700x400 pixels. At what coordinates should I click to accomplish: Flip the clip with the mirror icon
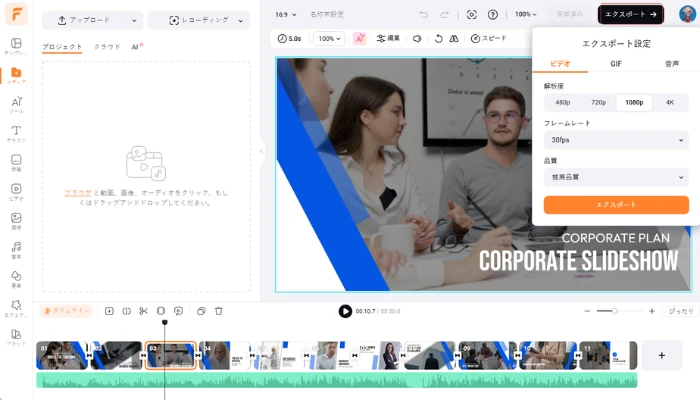pyautogui.click(x=454, y=39)
